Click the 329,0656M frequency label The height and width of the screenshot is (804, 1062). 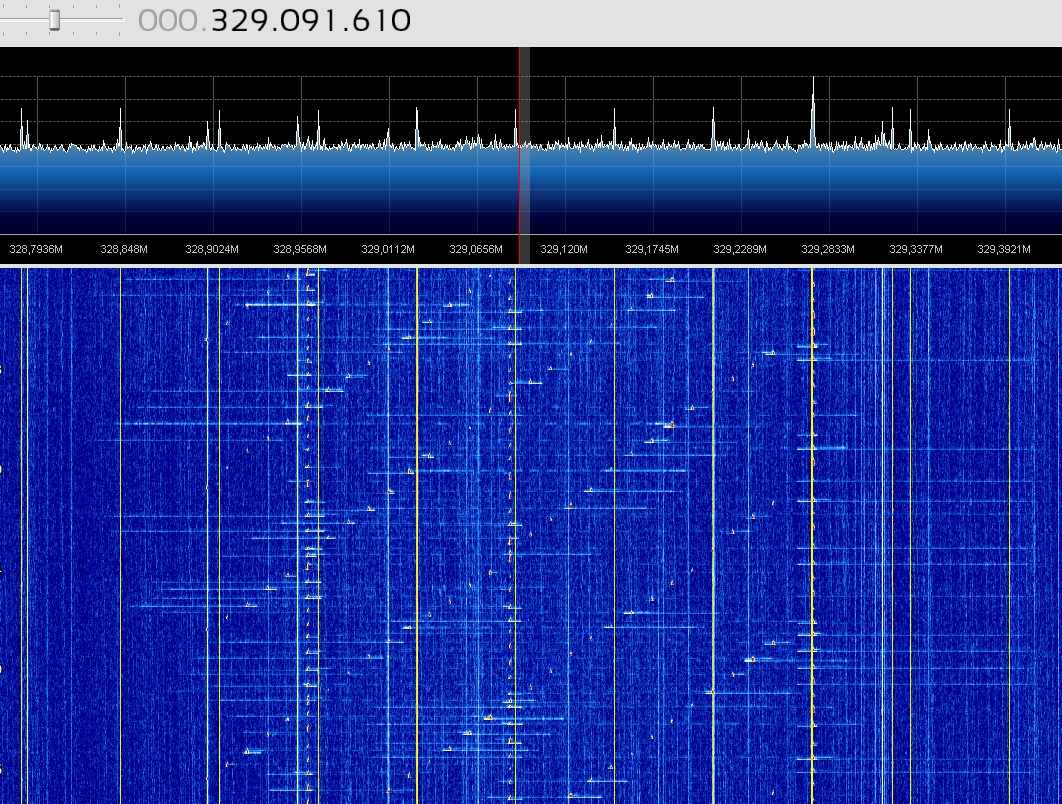point(476,249)
